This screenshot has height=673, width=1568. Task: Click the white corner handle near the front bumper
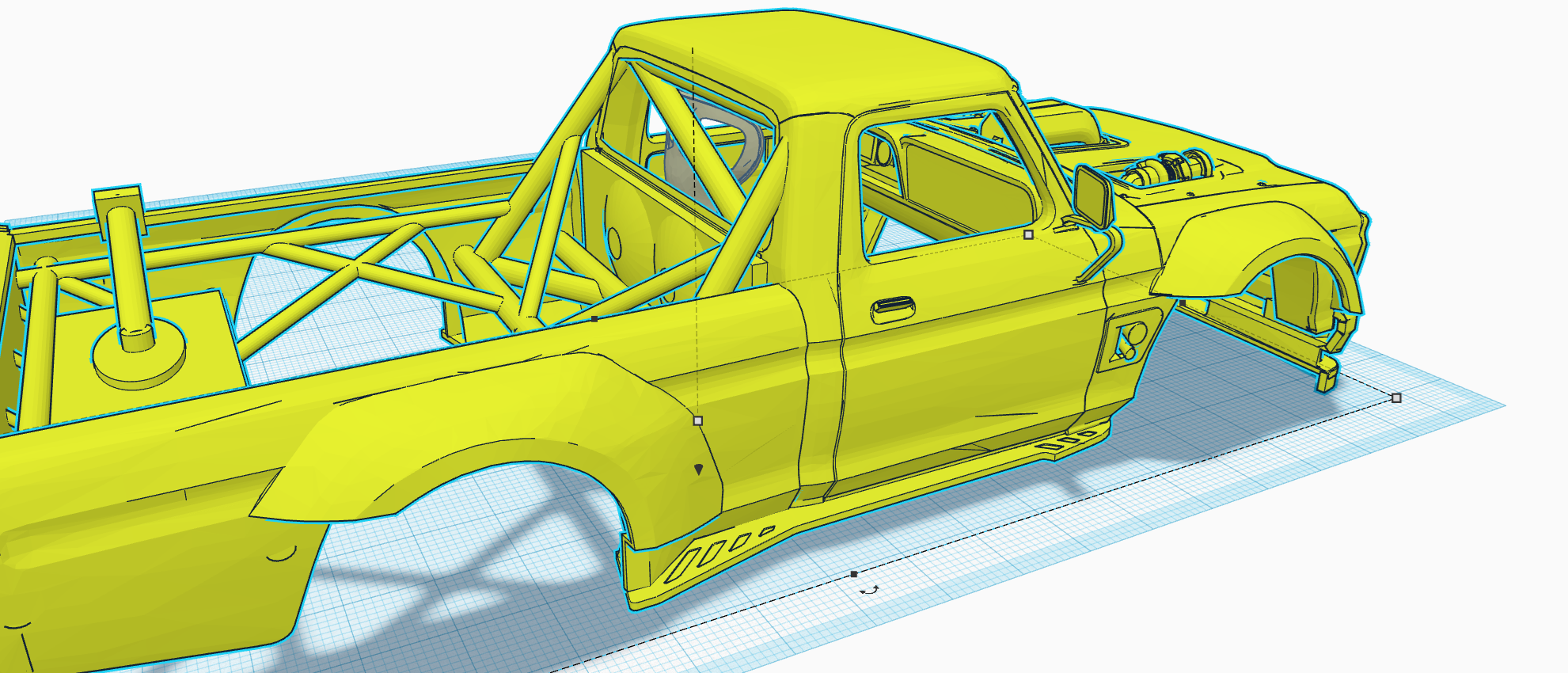pyautogui.click(x=1396, y=398)
